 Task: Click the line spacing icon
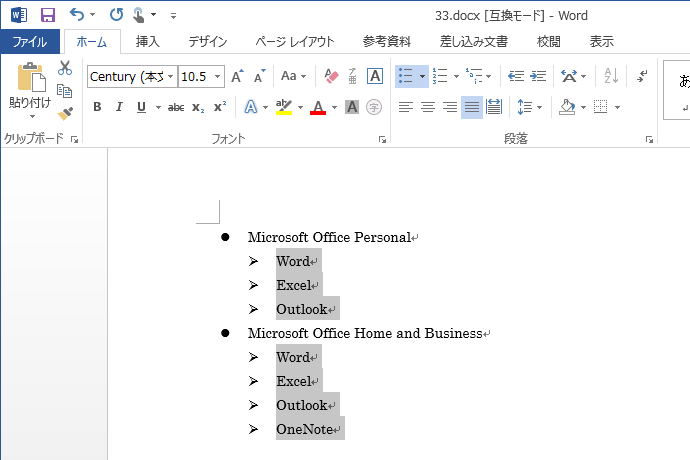point(525,107)
